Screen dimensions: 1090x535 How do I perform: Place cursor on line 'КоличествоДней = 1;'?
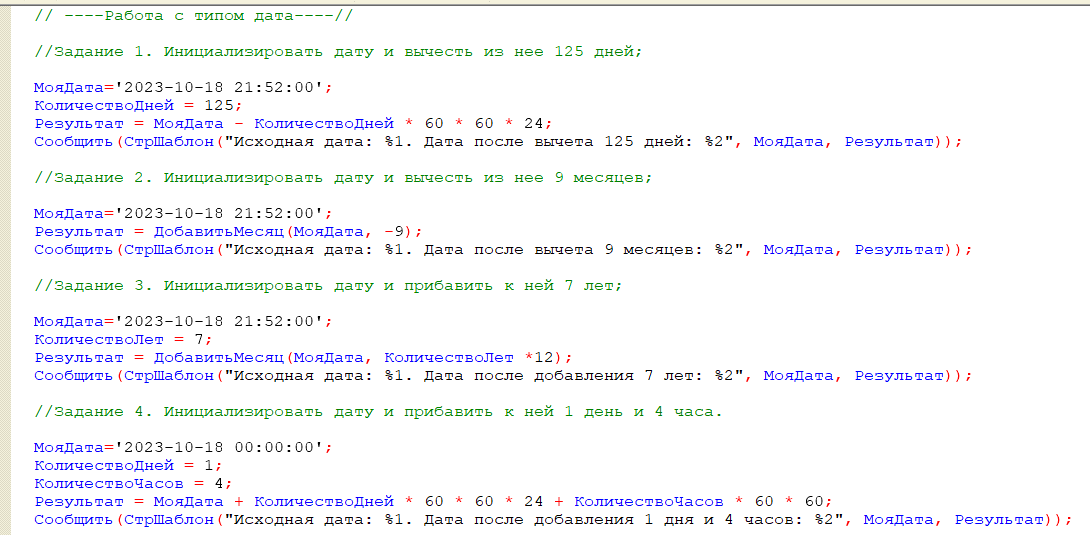click(x=128, y=465)
